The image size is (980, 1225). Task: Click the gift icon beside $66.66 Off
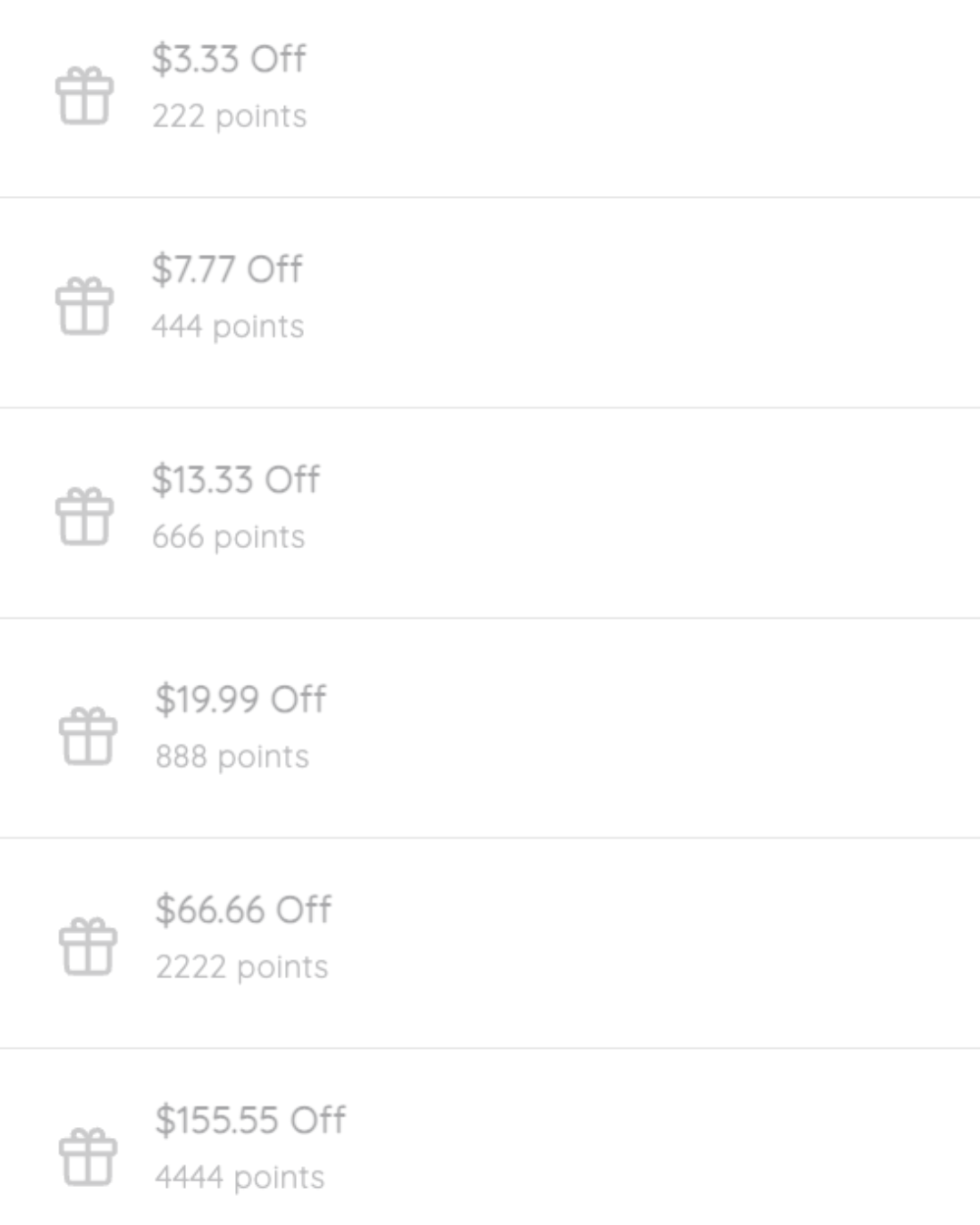[x=88, y=946]
